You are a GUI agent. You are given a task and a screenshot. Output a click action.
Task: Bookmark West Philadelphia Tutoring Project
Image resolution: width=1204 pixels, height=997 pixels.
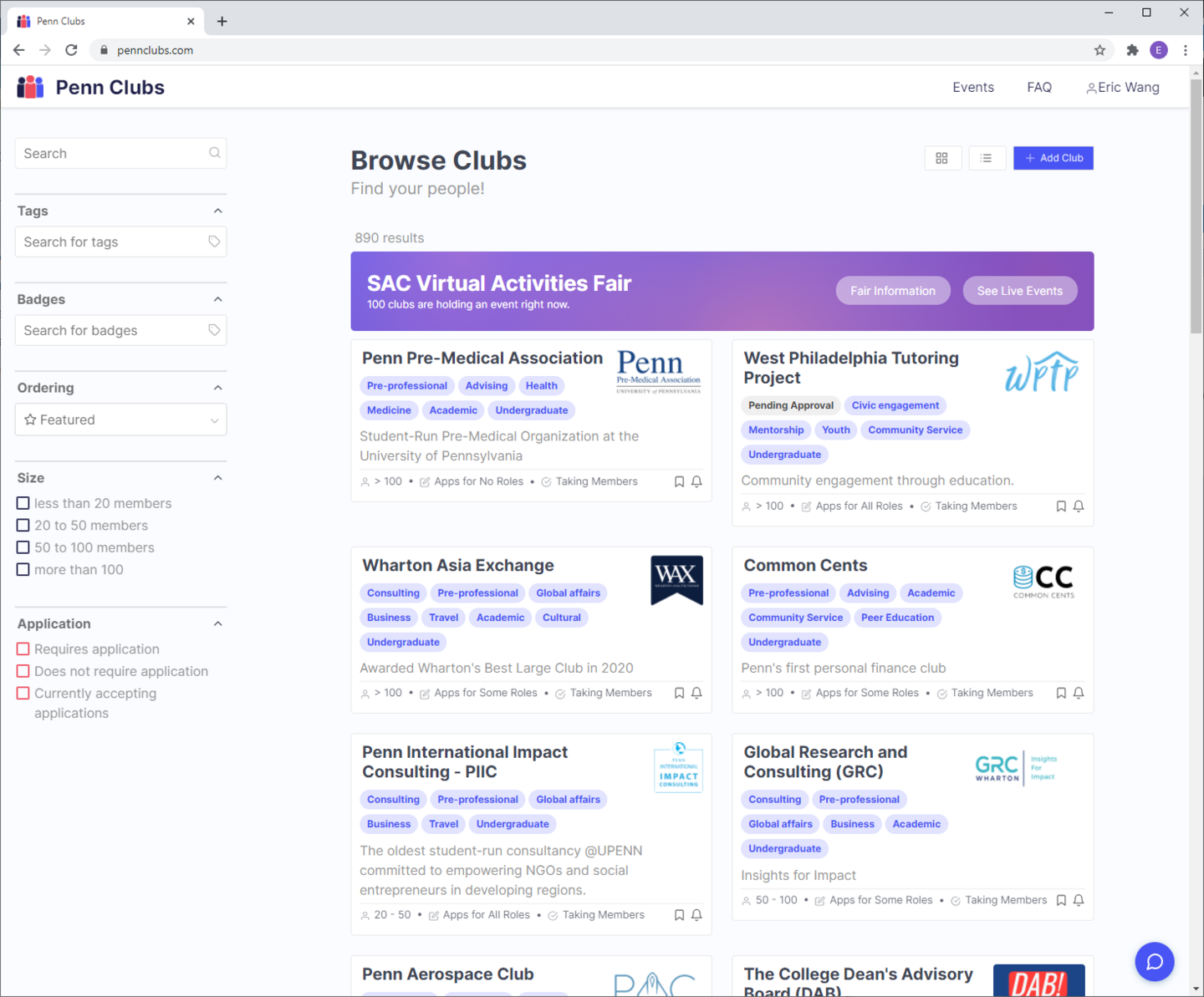tap(1061, 506)
